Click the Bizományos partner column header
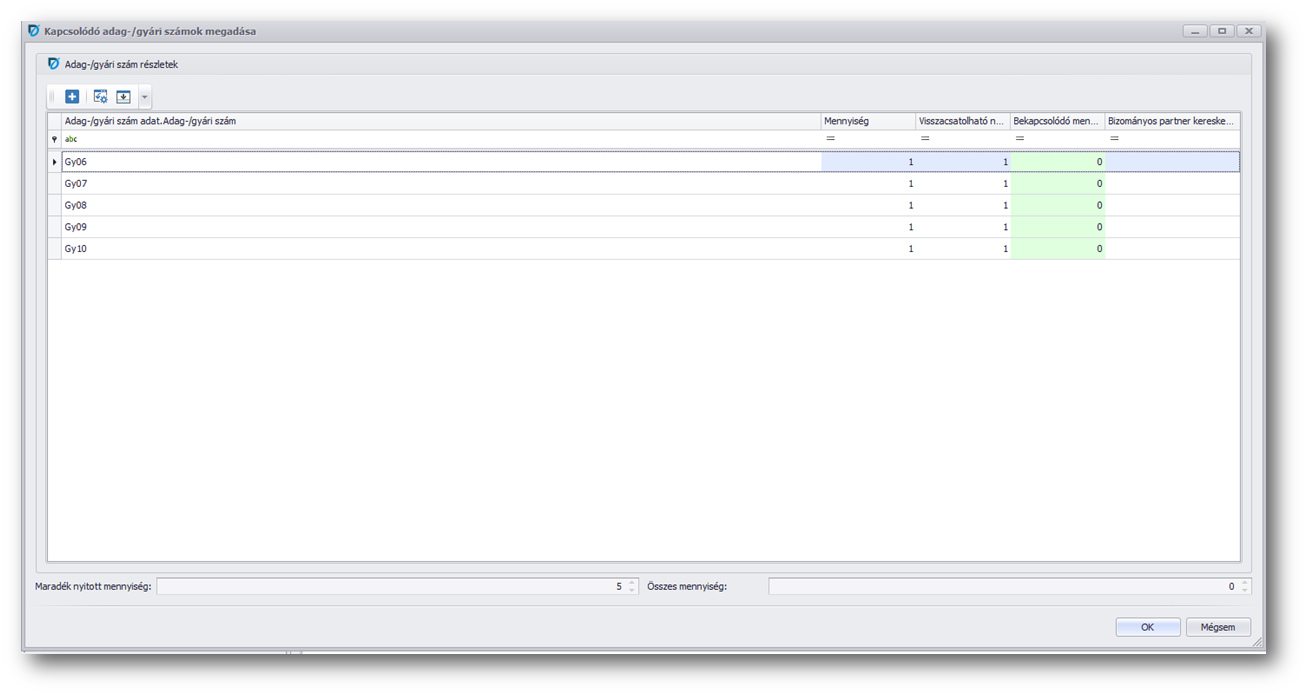This screenshot has width=1308, height=696. (x=1171, y=121)
